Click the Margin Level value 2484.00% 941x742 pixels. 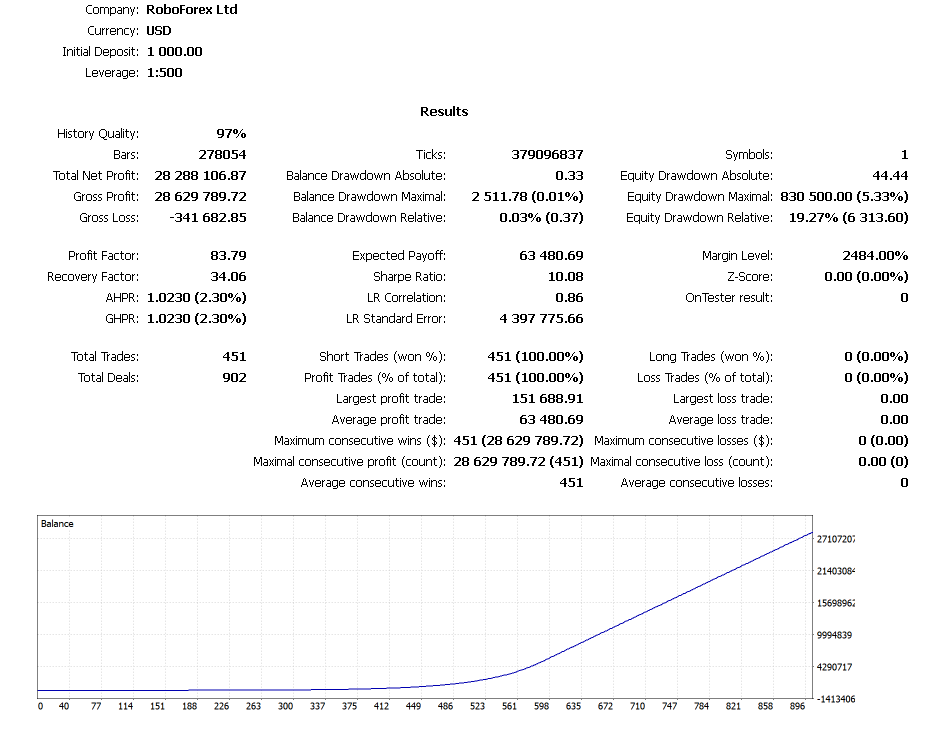click(x=875, y=256)
